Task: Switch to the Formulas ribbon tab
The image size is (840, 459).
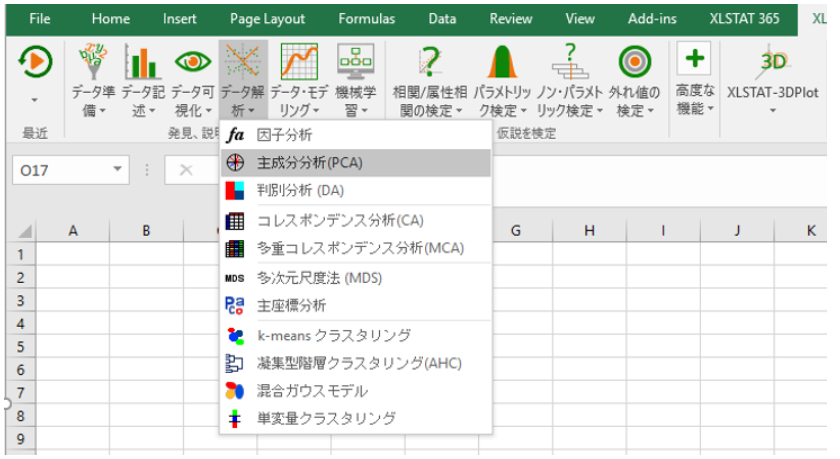Action: (366, 18)
